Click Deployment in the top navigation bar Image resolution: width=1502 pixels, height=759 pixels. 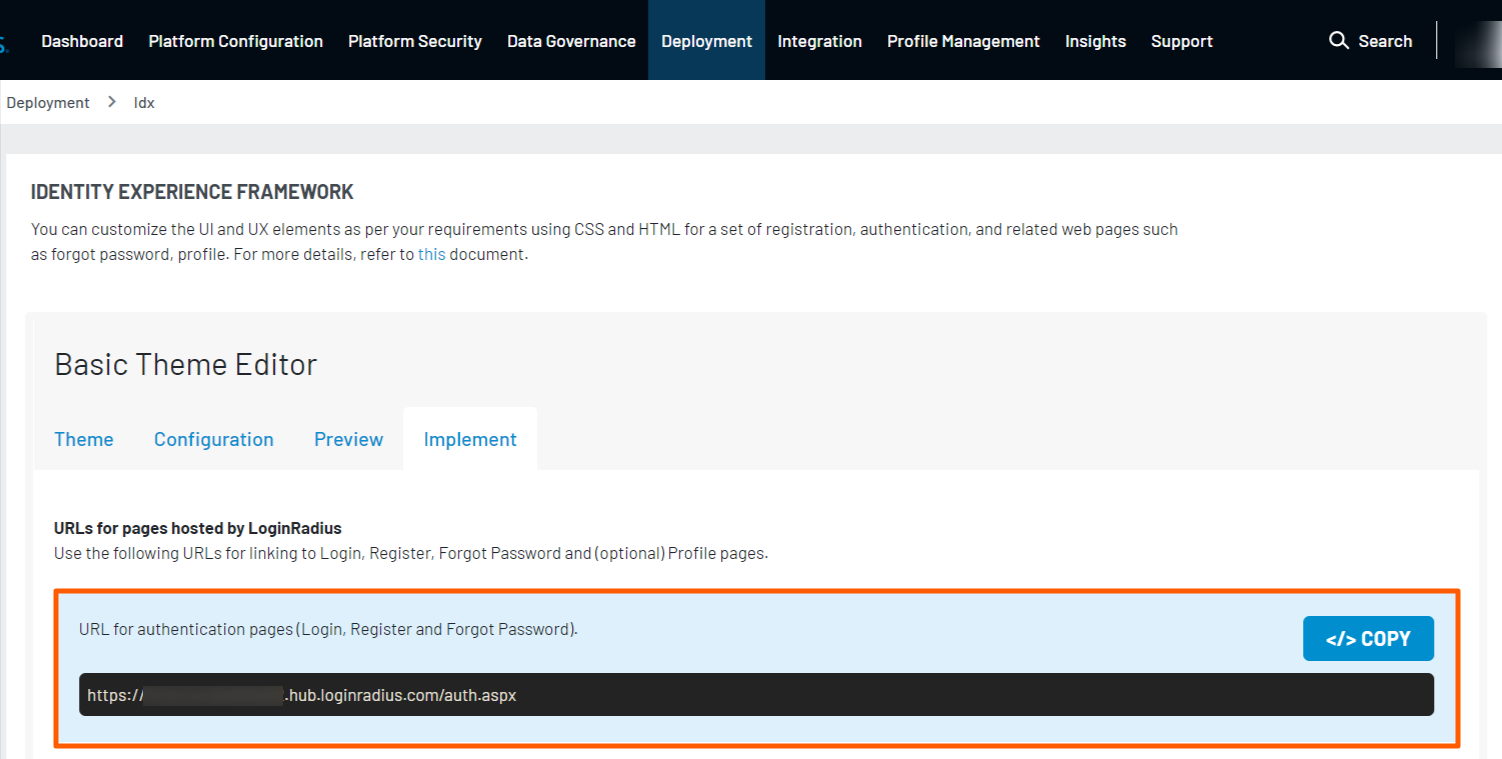pyautogui.click(x=706, y=41)
